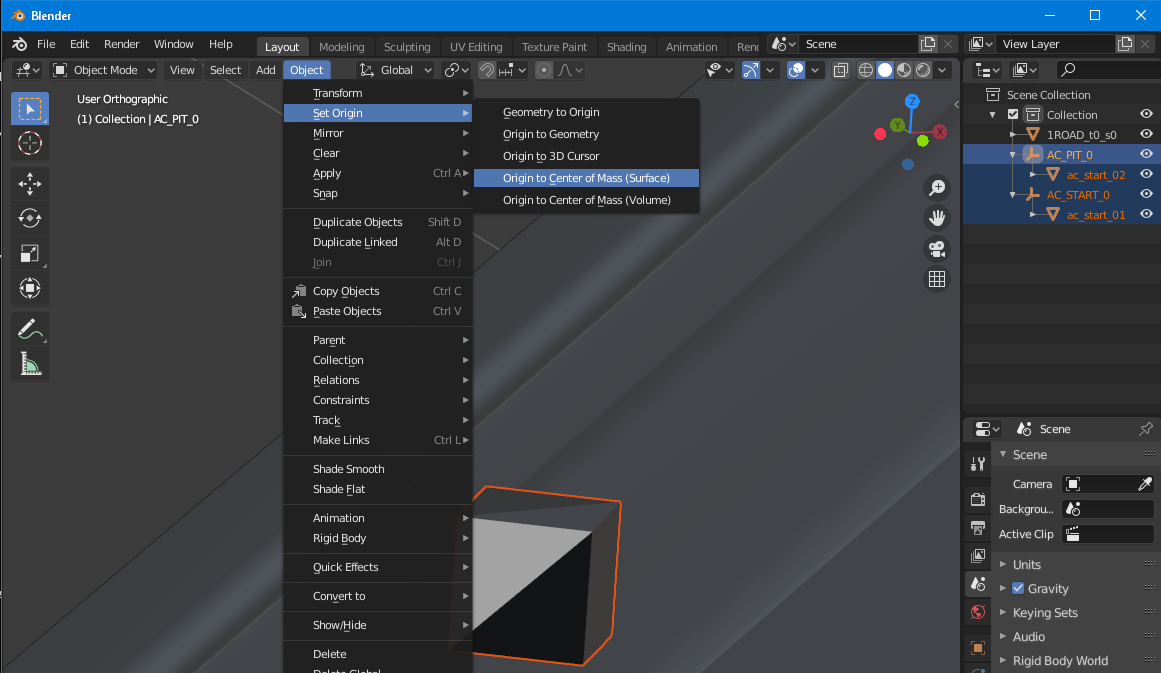The width and height of the screenshot is (1161, 673).
Task: Choose Origin to Center of Mass (Surface)
Action: 586,178
